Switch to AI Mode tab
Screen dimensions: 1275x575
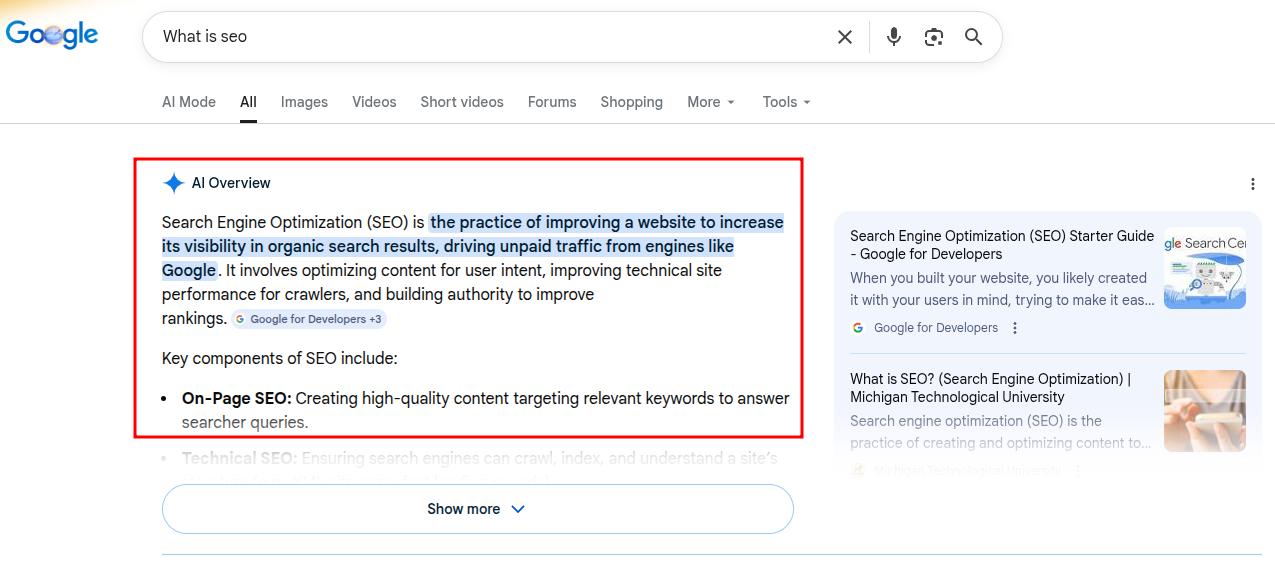189,102
